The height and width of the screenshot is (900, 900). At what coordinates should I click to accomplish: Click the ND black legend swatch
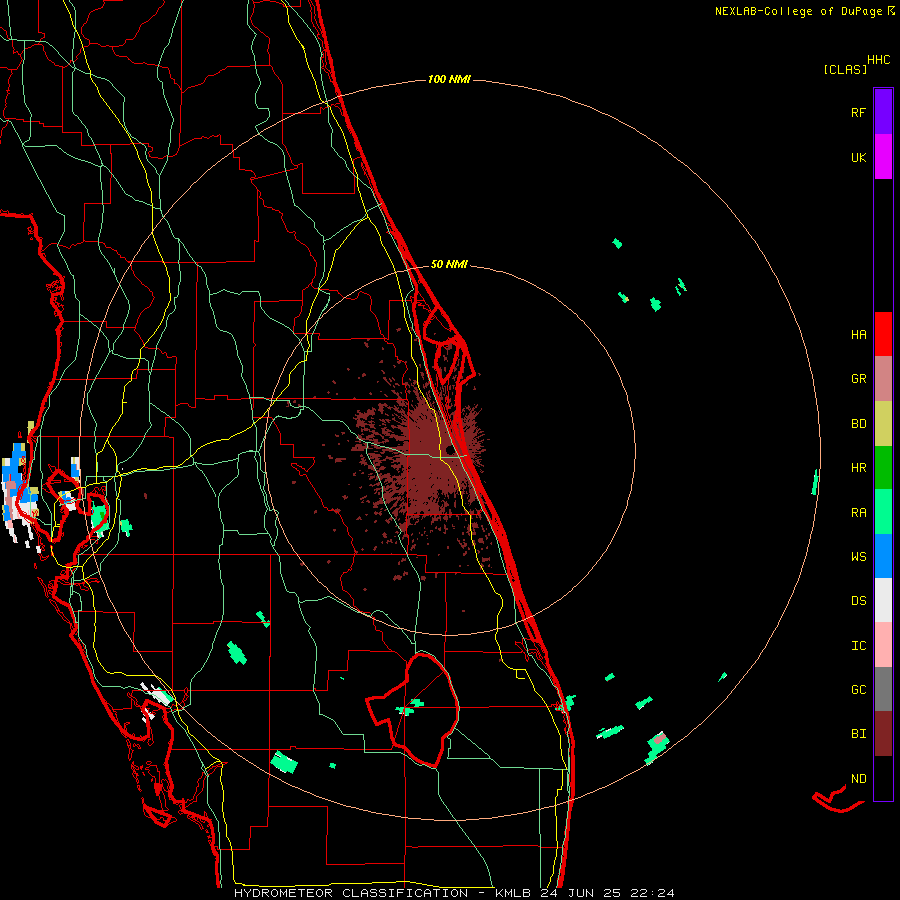tap(883, 778)
